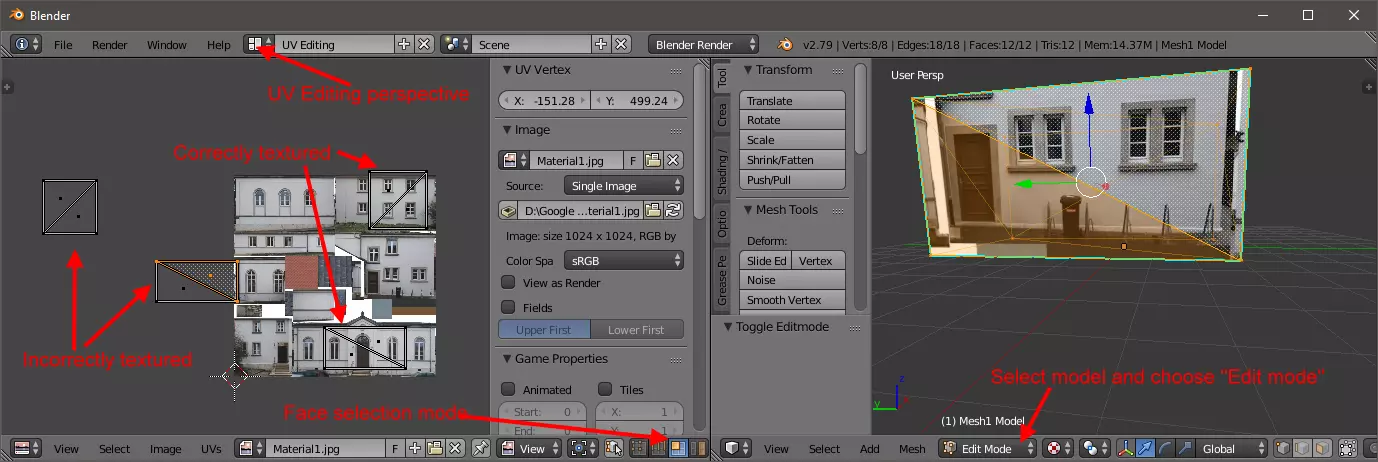Open file browser for Material1.jpg in Image panel
This screenshot has width=1378, height=462.
click(653, 160)
